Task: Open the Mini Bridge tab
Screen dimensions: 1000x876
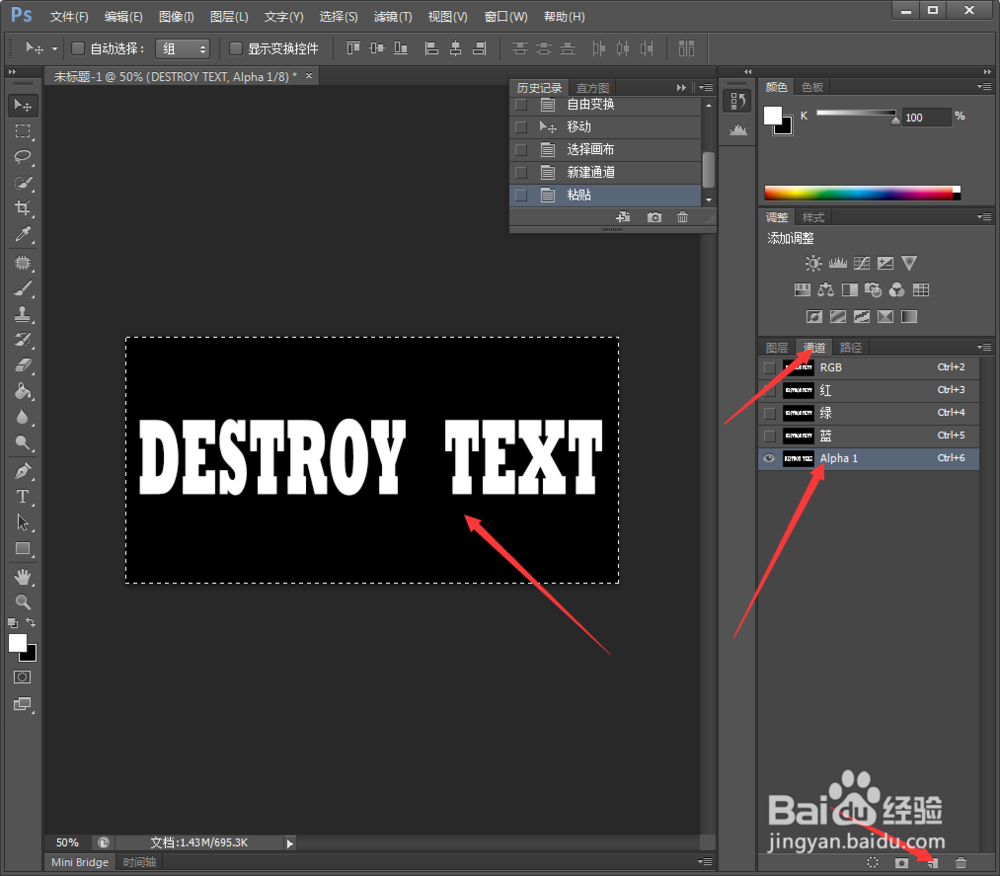Action: pyautogui.click(x=80, y=862)
